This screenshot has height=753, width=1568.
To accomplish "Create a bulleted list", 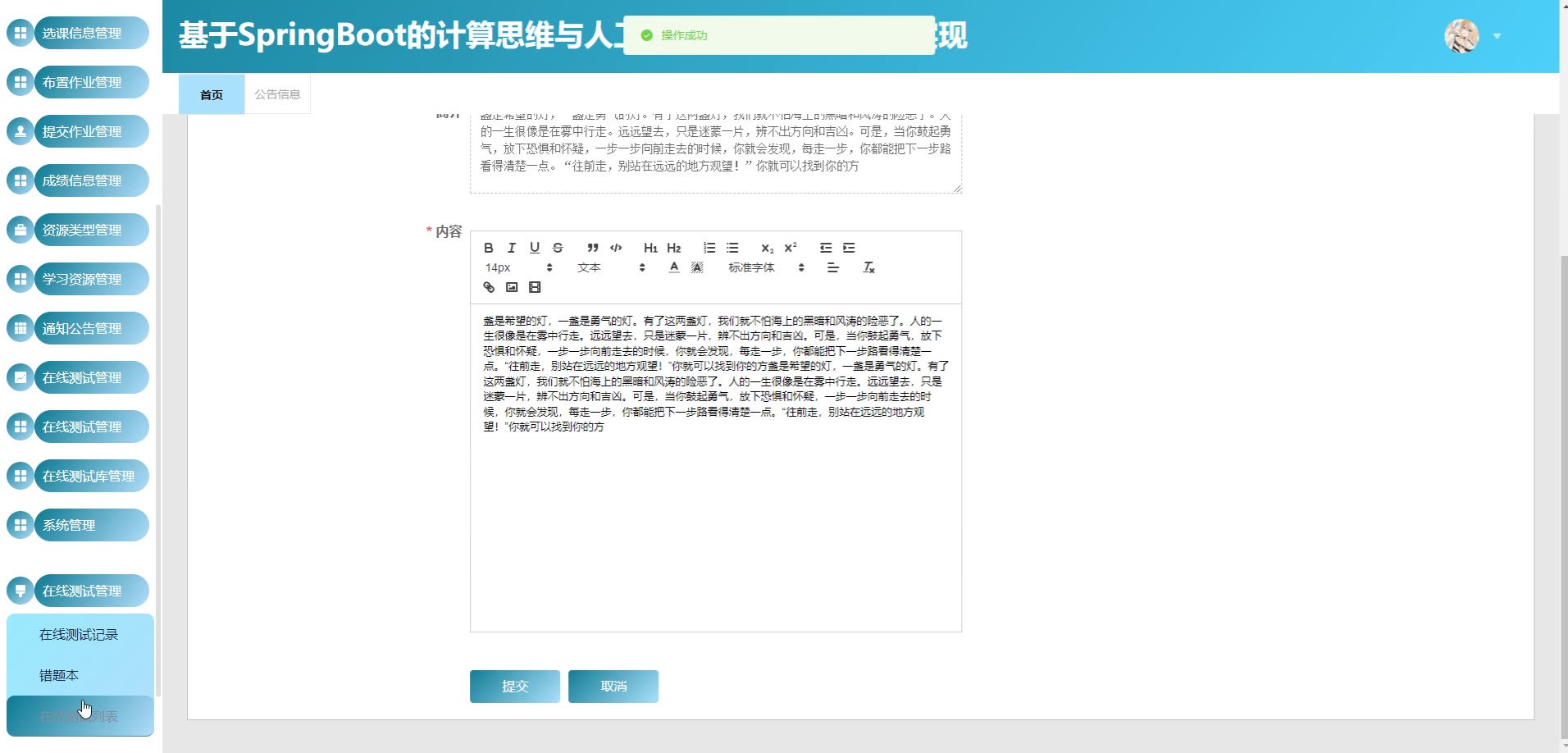I will pos(732,248).
